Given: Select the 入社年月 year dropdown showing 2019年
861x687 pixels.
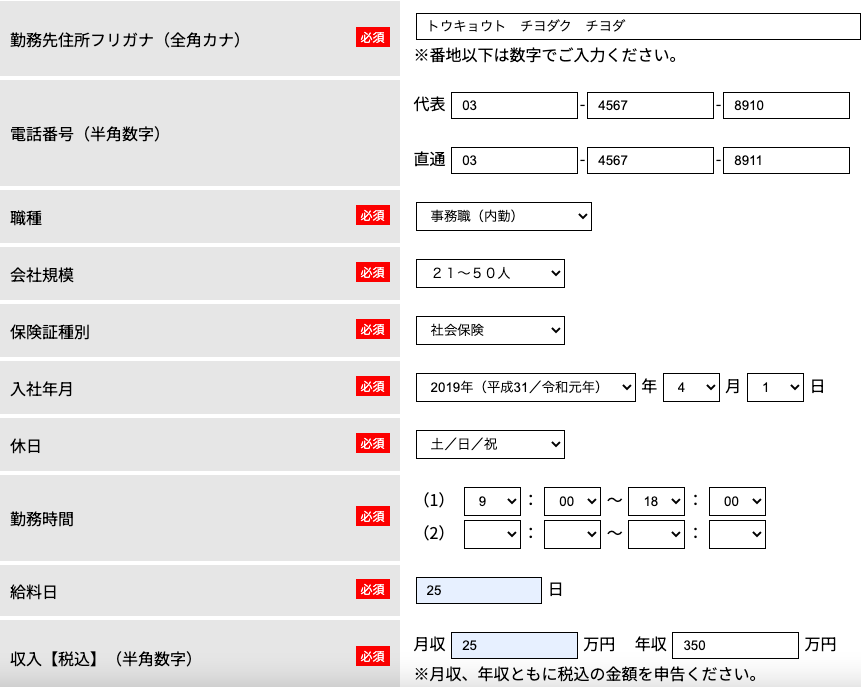Looking at the screenshot, I should tap(525, 387).
